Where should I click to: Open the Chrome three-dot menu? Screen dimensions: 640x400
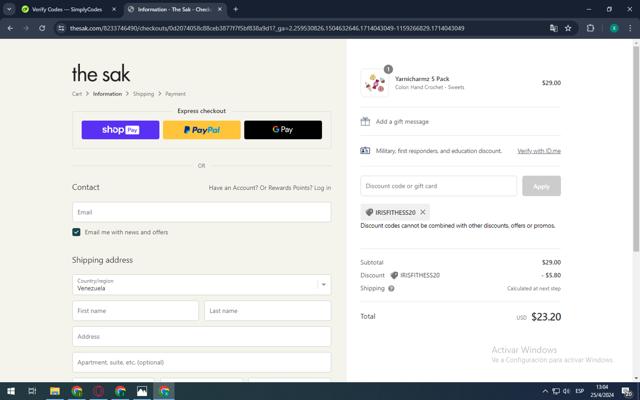[630, 28]
